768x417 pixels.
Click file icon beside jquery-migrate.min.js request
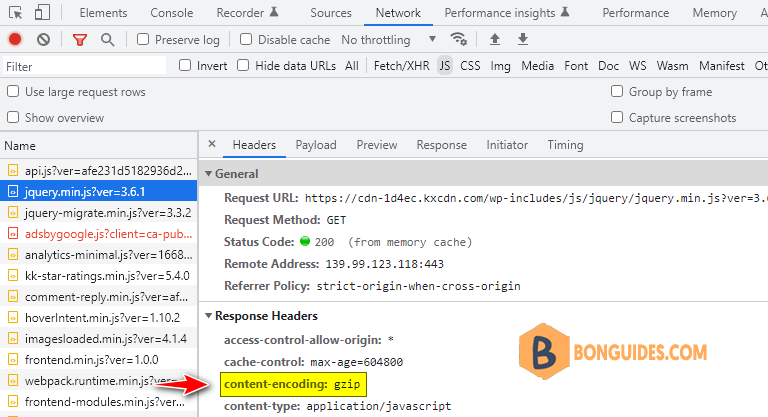pos(13,213)
